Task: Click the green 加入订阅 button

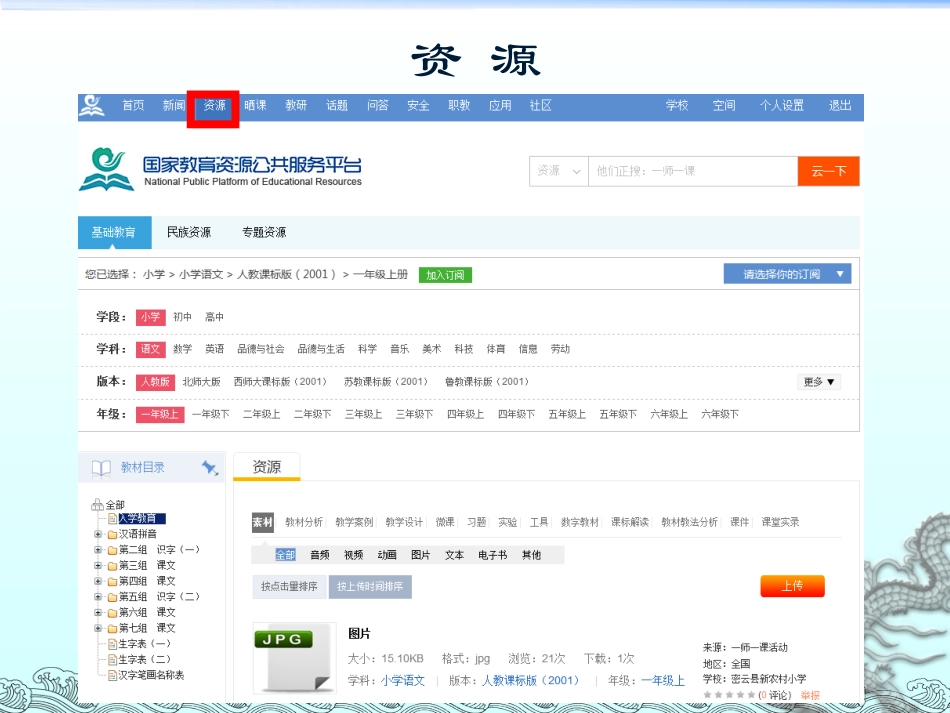Action: [445, 275]
